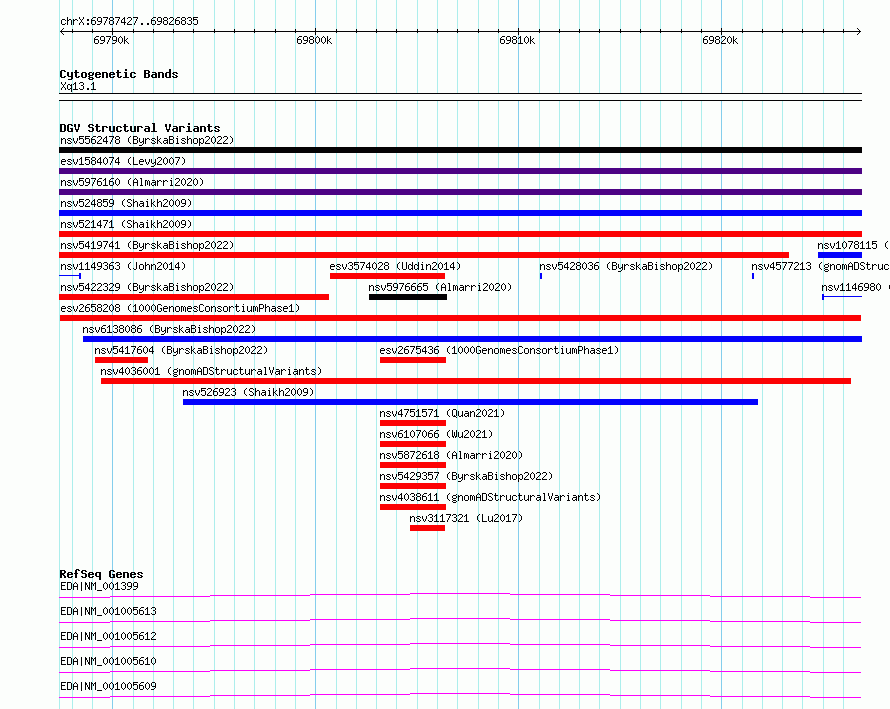Click the nsv5428036 blue tick marker
This screenshot has height=709, width=890.
(541, 276)
